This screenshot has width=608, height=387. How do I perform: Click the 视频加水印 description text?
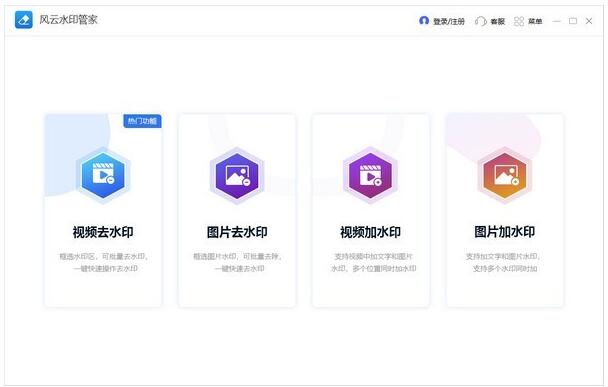point(373,263)
